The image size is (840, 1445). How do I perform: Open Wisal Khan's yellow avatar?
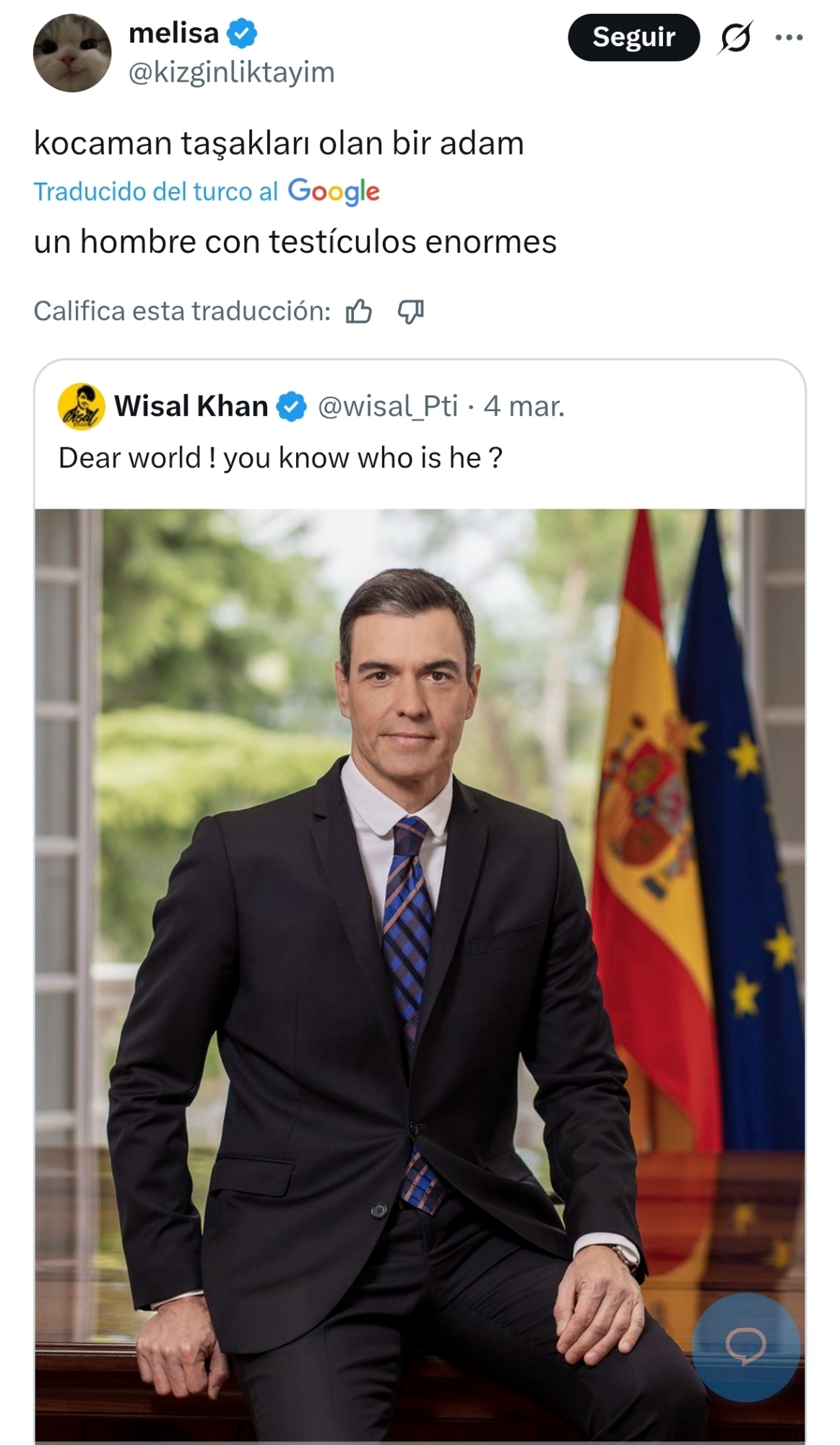pos(81,406)
